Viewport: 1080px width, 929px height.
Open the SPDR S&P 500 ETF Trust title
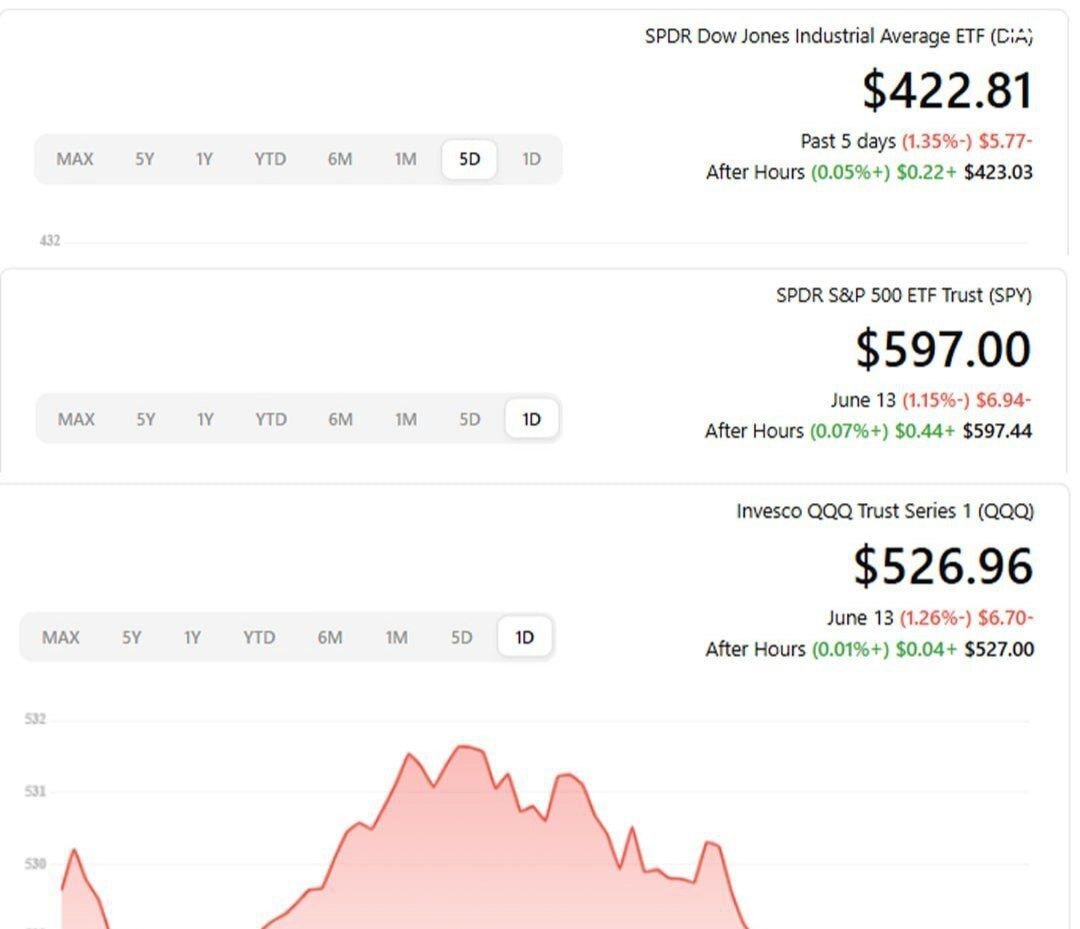903,296
